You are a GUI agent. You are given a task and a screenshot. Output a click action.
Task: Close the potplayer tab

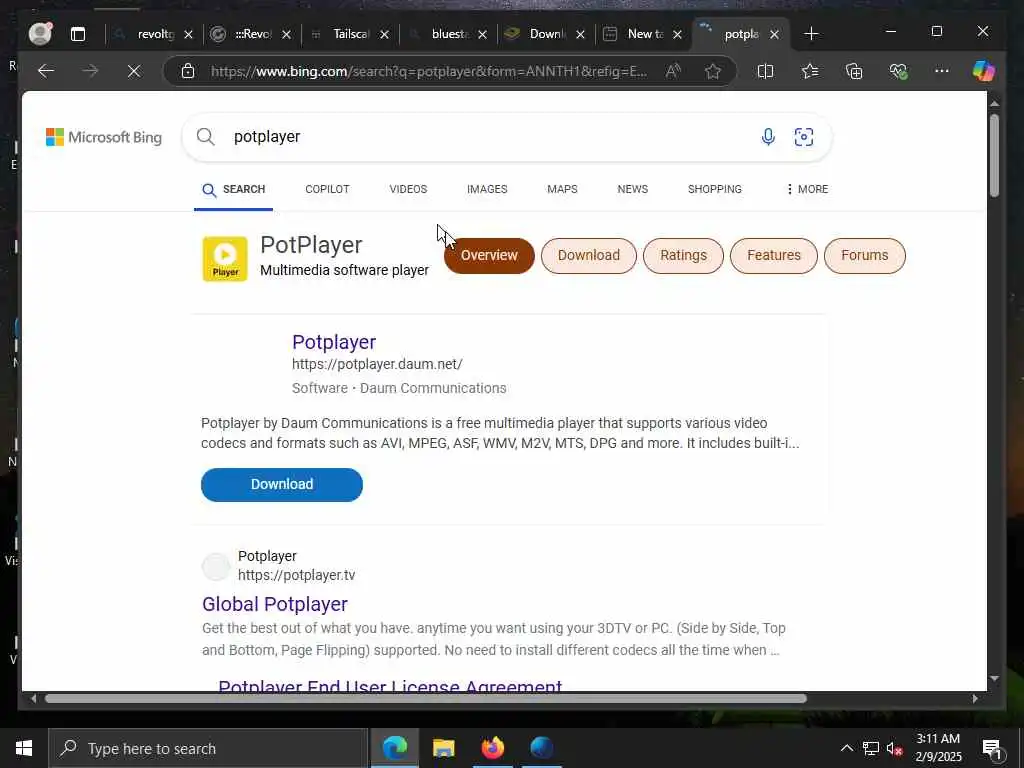click(x=775, y=35)
